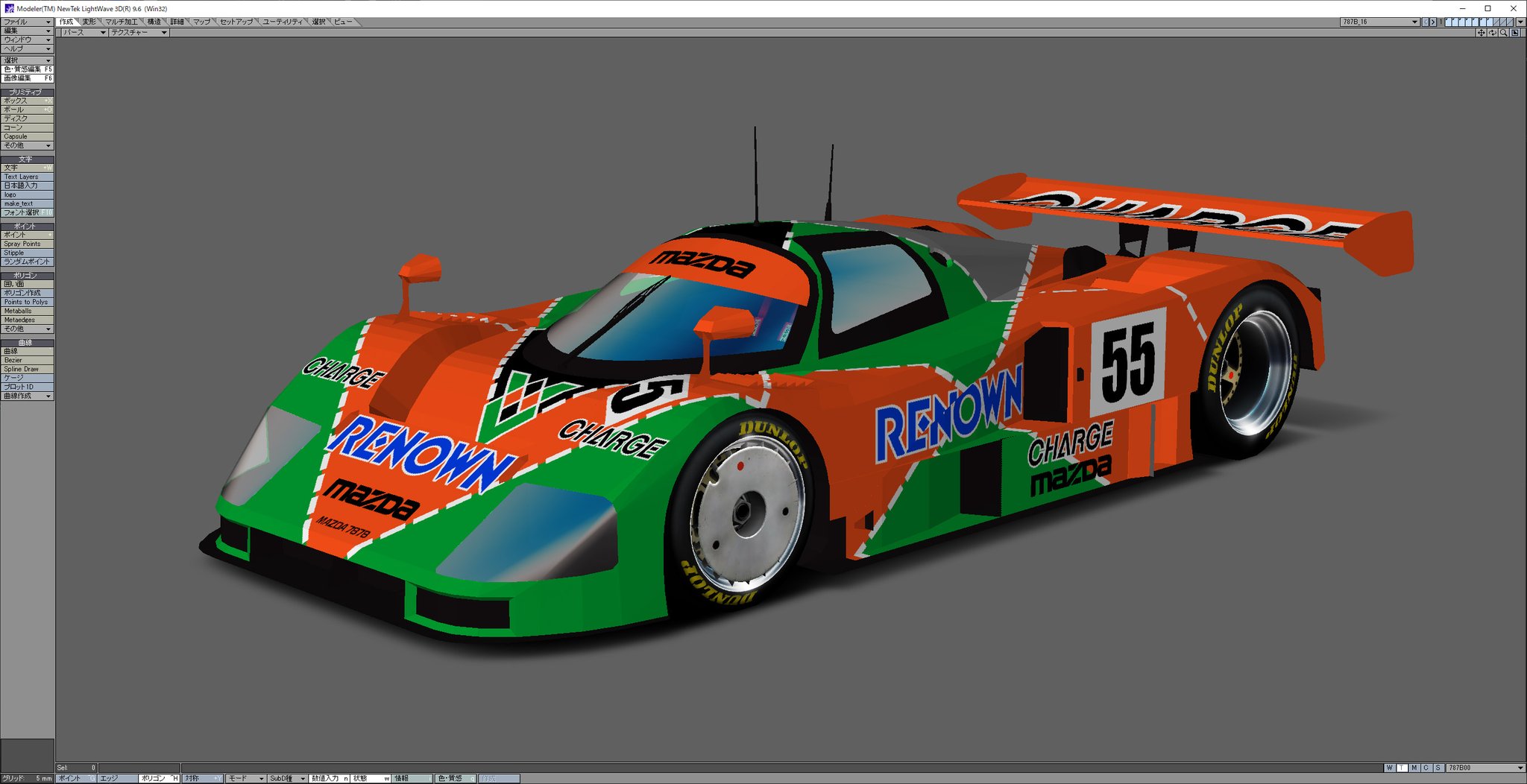Screen dimensions: 1527x784
Task: Expand プリミティブ その他 dropdown
Action: click(27, 145)
